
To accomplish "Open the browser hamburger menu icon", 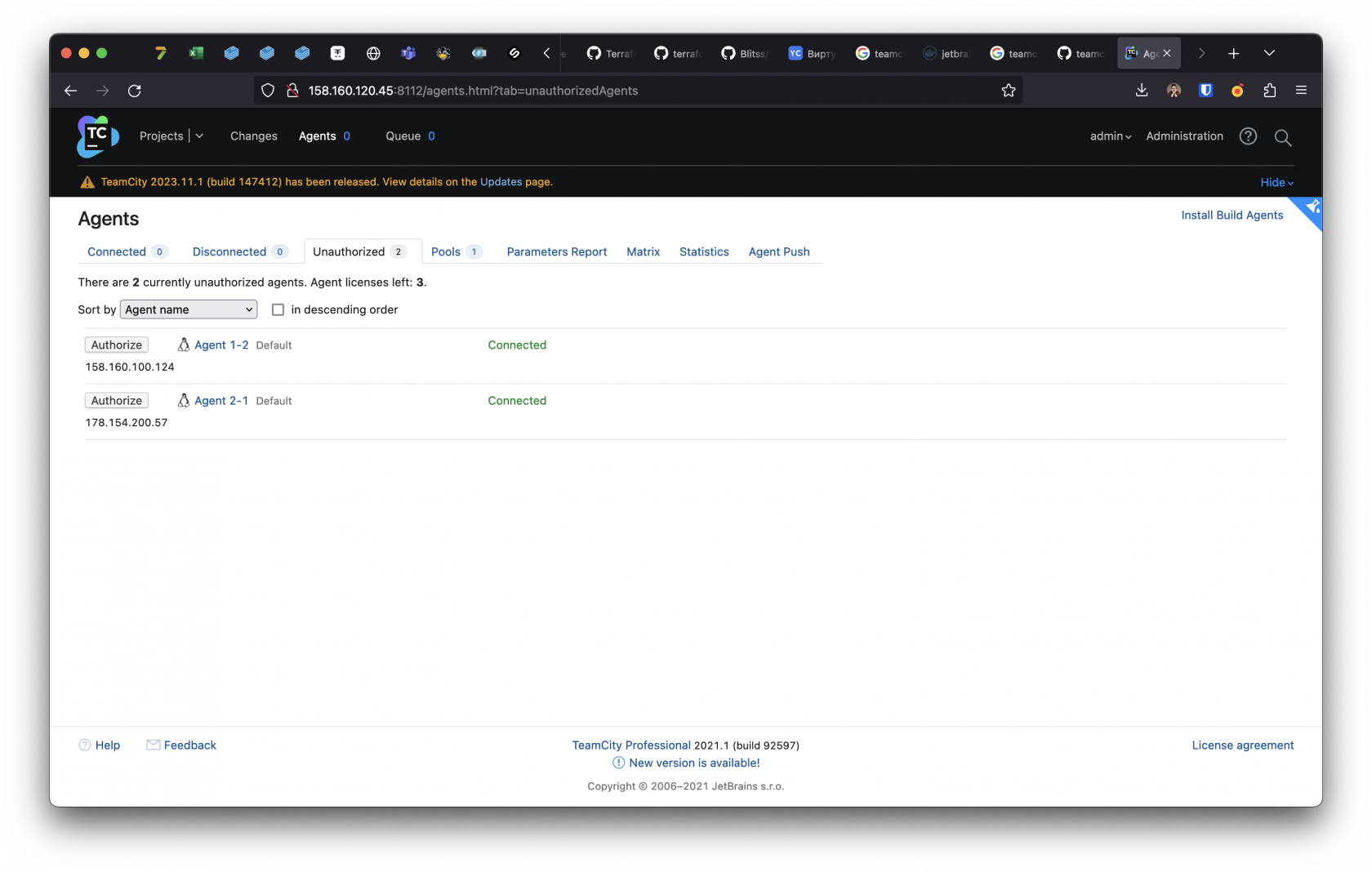I will pos(1301,91).
